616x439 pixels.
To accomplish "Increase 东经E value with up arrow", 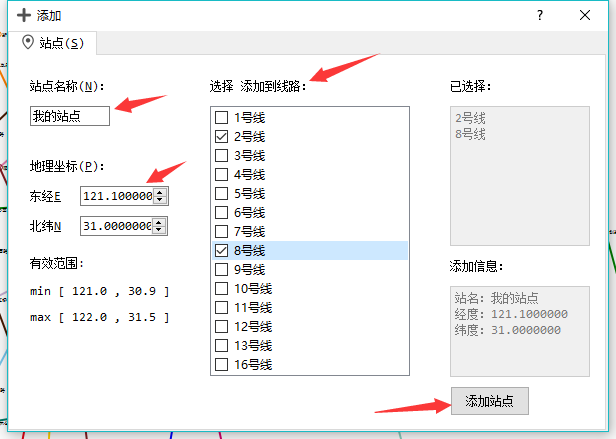I will (160, 192).
